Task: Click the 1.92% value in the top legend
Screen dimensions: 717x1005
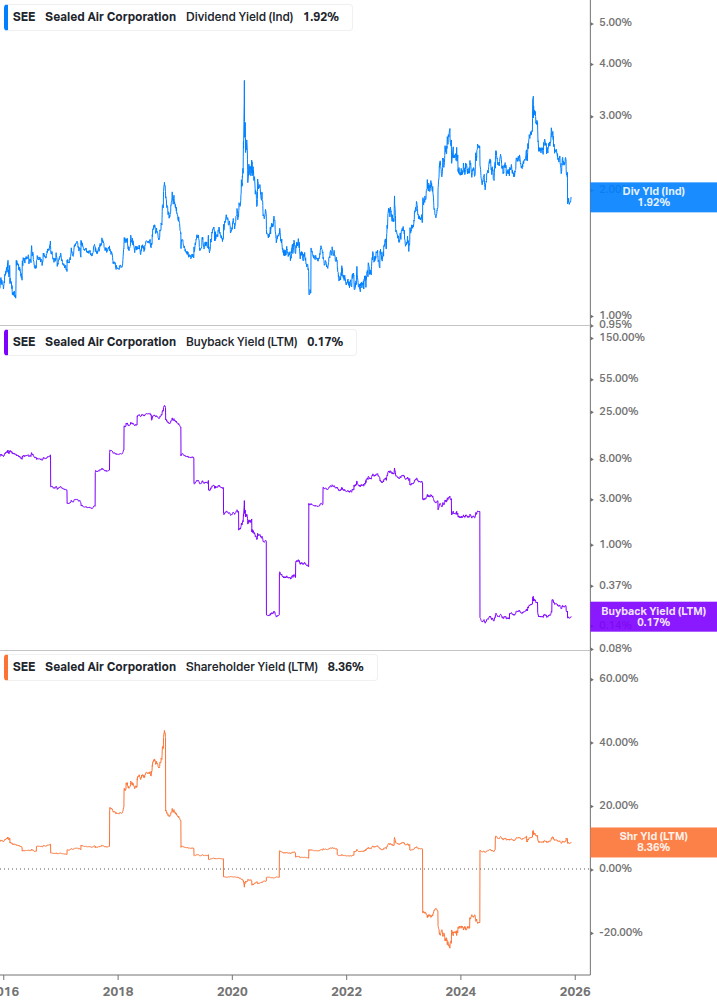Action: click(x=321, y=17)
